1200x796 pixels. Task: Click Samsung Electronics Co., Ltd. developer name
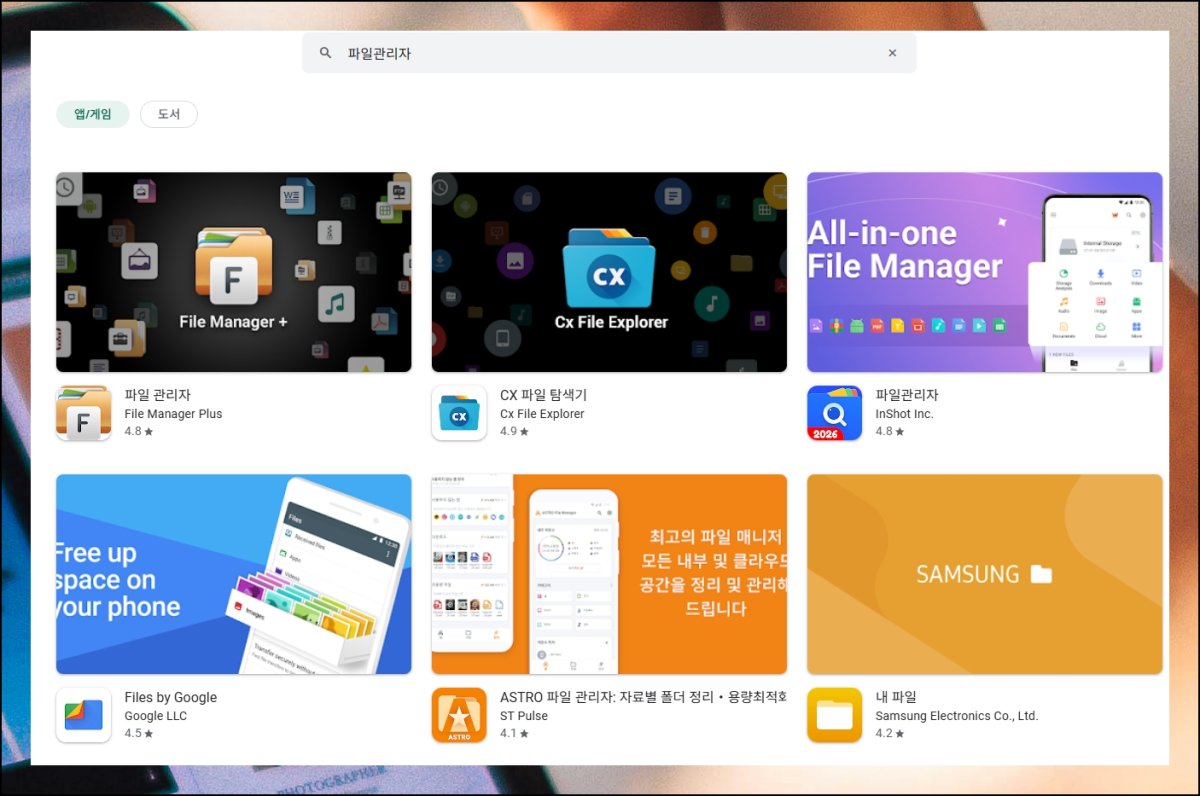pos(957,716)
